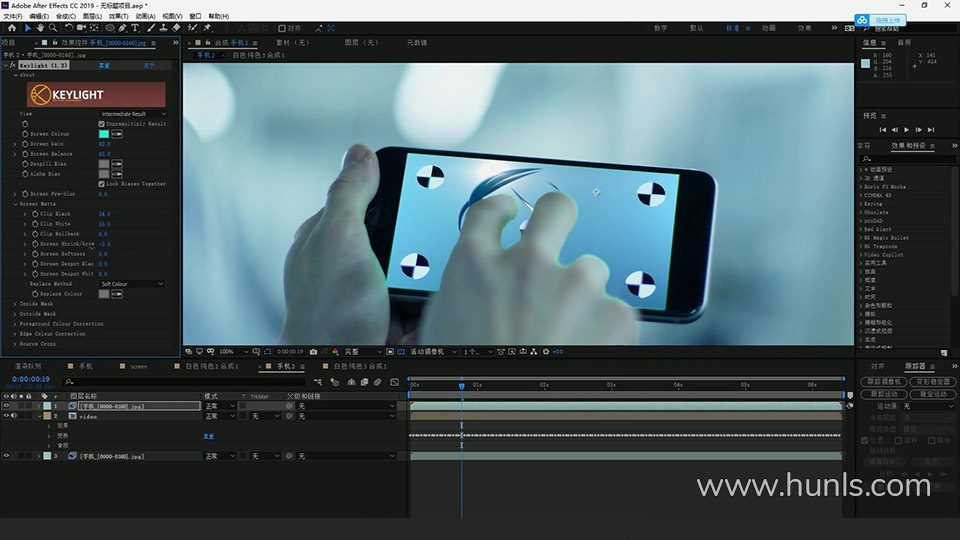Viewport: 960px width, 540px height.
Task: Open the View Intermediate Result dropdown
Action: [133, 114]
